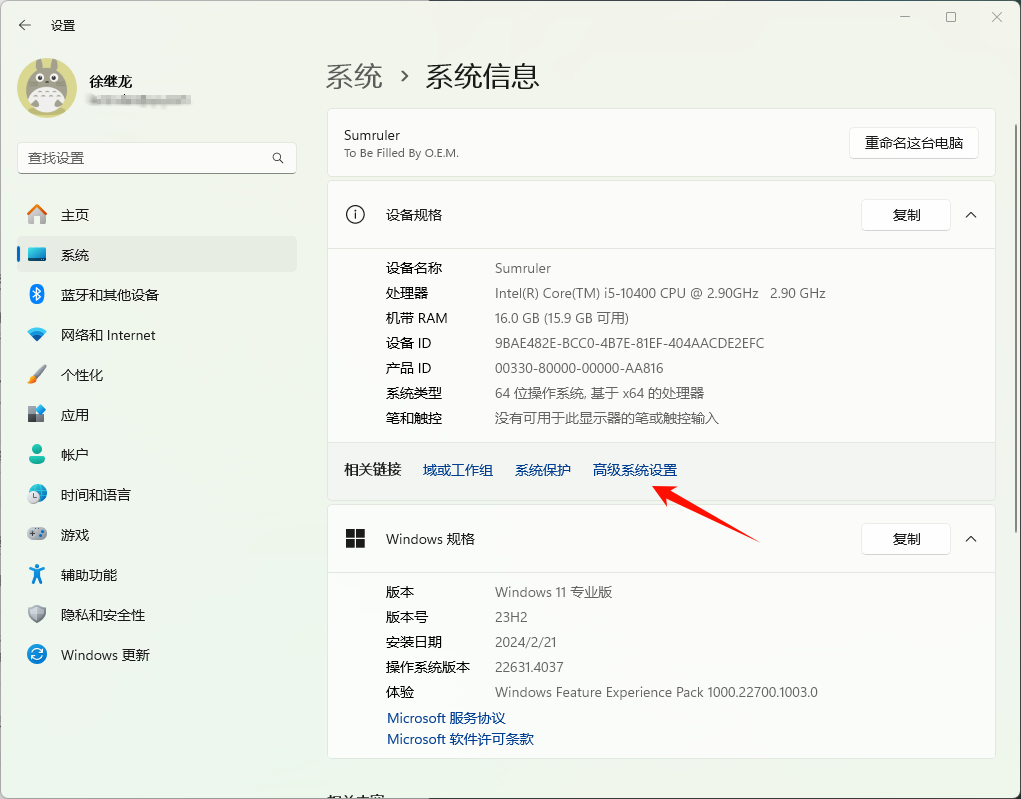This screenshot has height=799, width=1021.
Task: Select 隐私和安全性 menu label
Action: 103,615
